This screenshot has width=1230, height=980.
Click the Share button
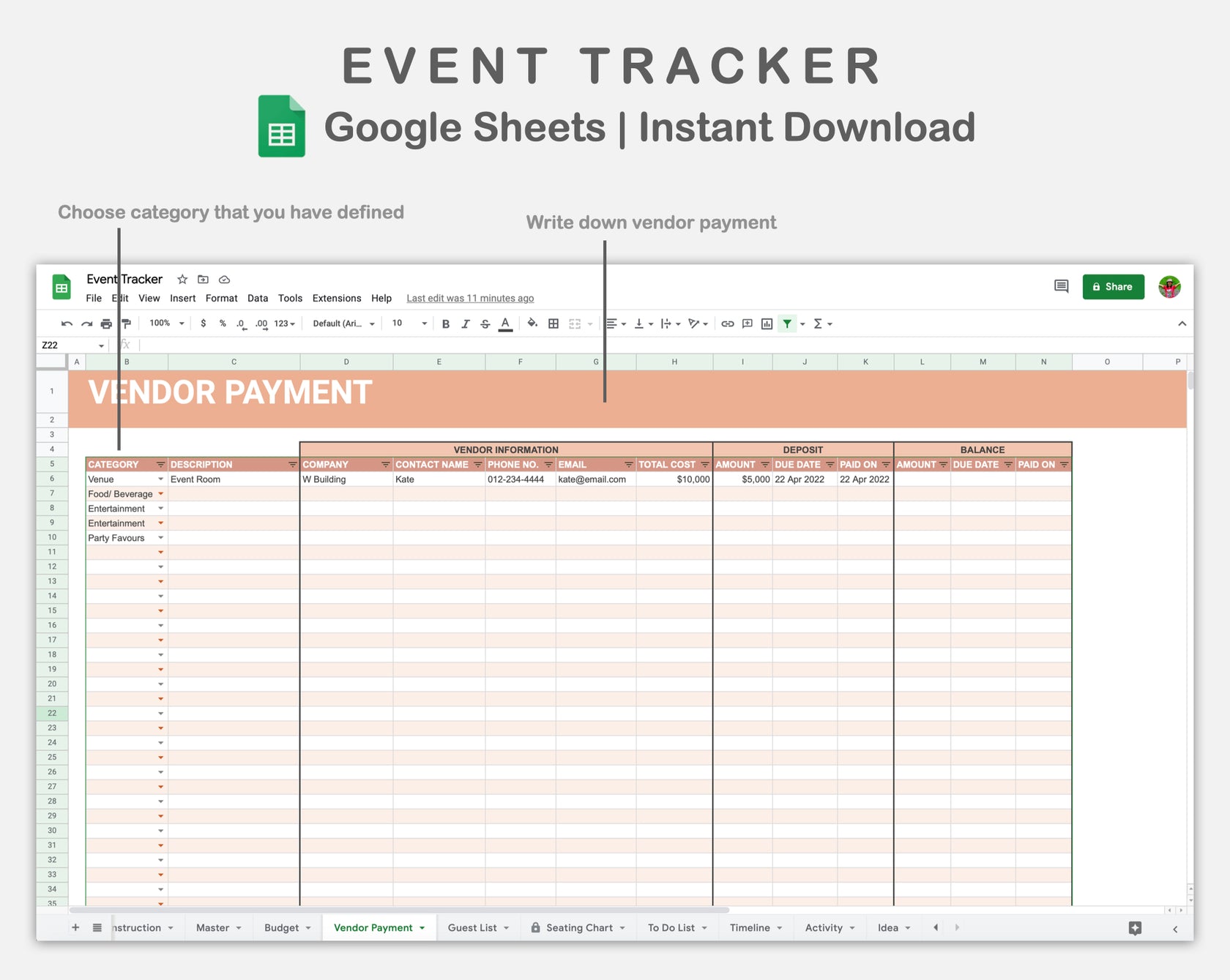(1113, 286)
